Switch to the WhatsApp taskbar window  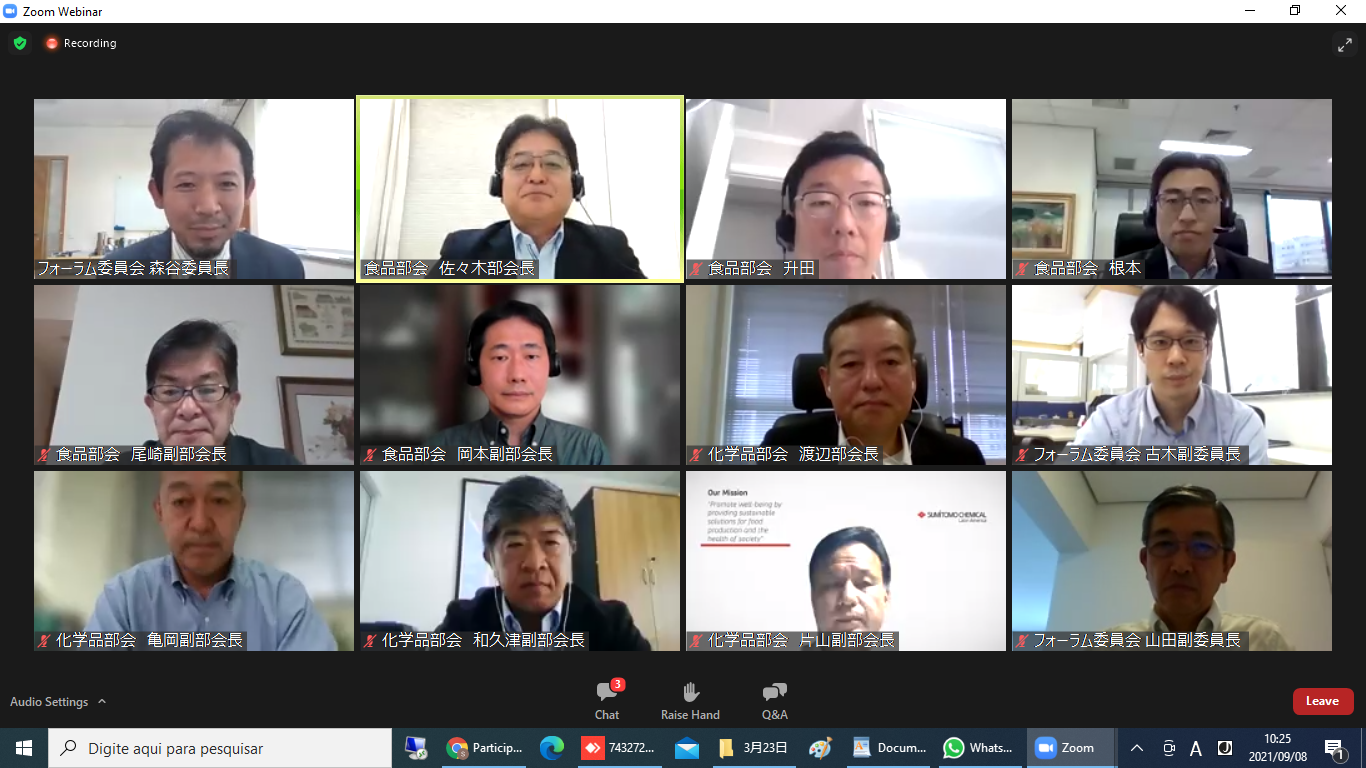click(979, 748)
